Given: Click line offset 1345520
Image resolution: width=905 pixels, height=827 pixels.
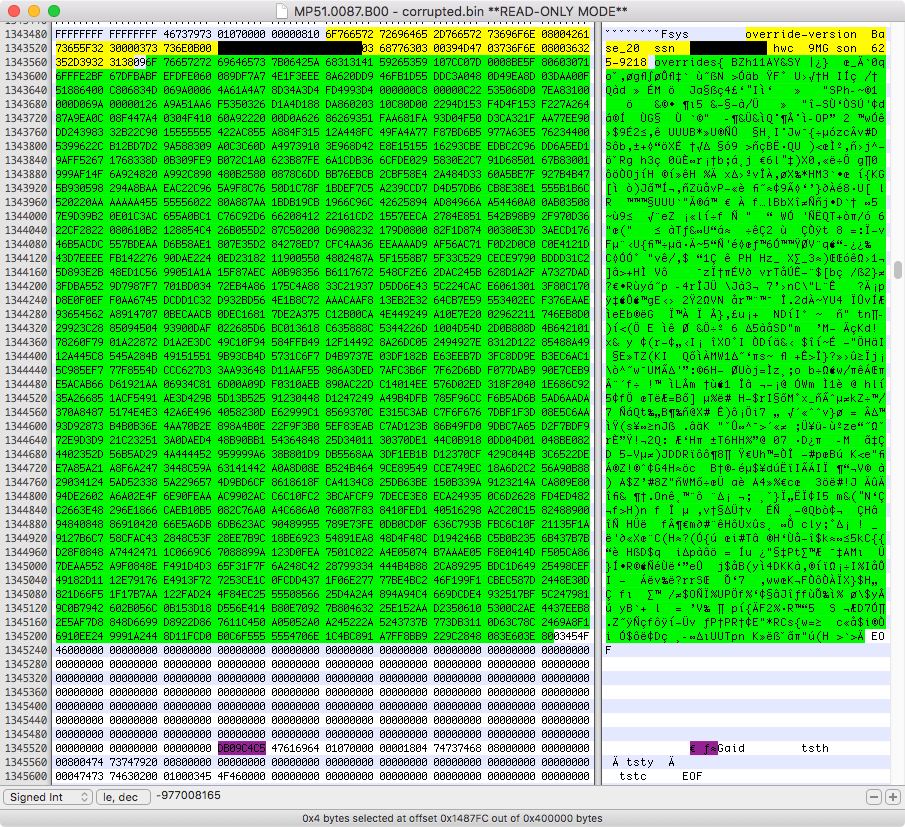Looking at the screenshot, I should (x=26, y=748).
